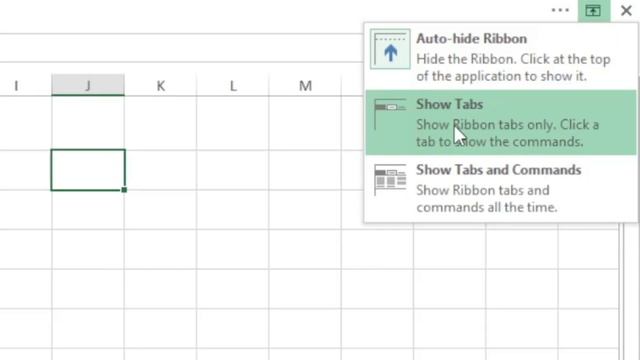Select column L header

pyautogui.click(x=233, y=85)
